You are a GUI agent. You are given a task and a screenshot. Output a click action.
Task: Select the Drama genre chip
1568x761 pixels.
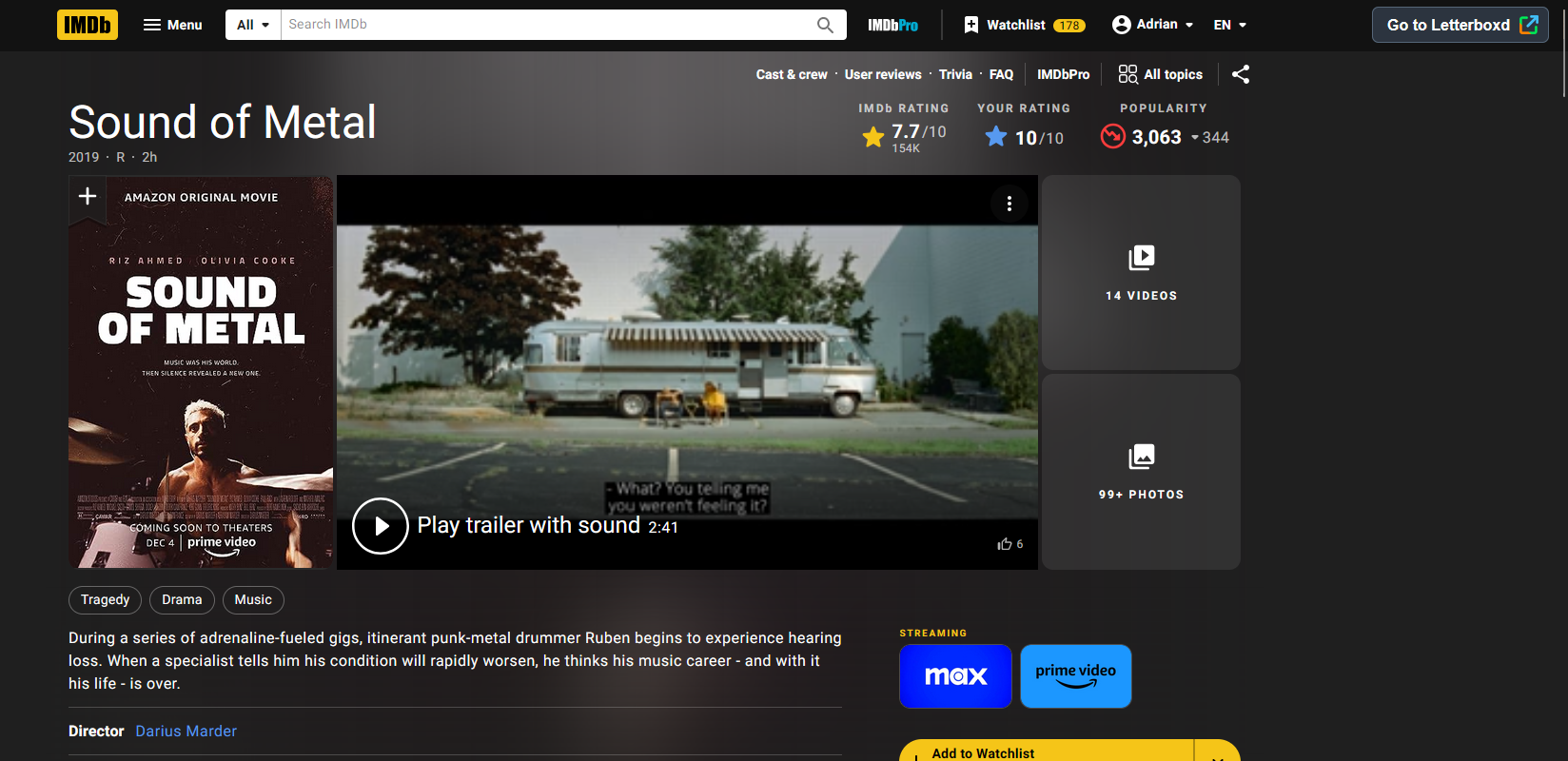pyautogui.click(x=182, y=600)
